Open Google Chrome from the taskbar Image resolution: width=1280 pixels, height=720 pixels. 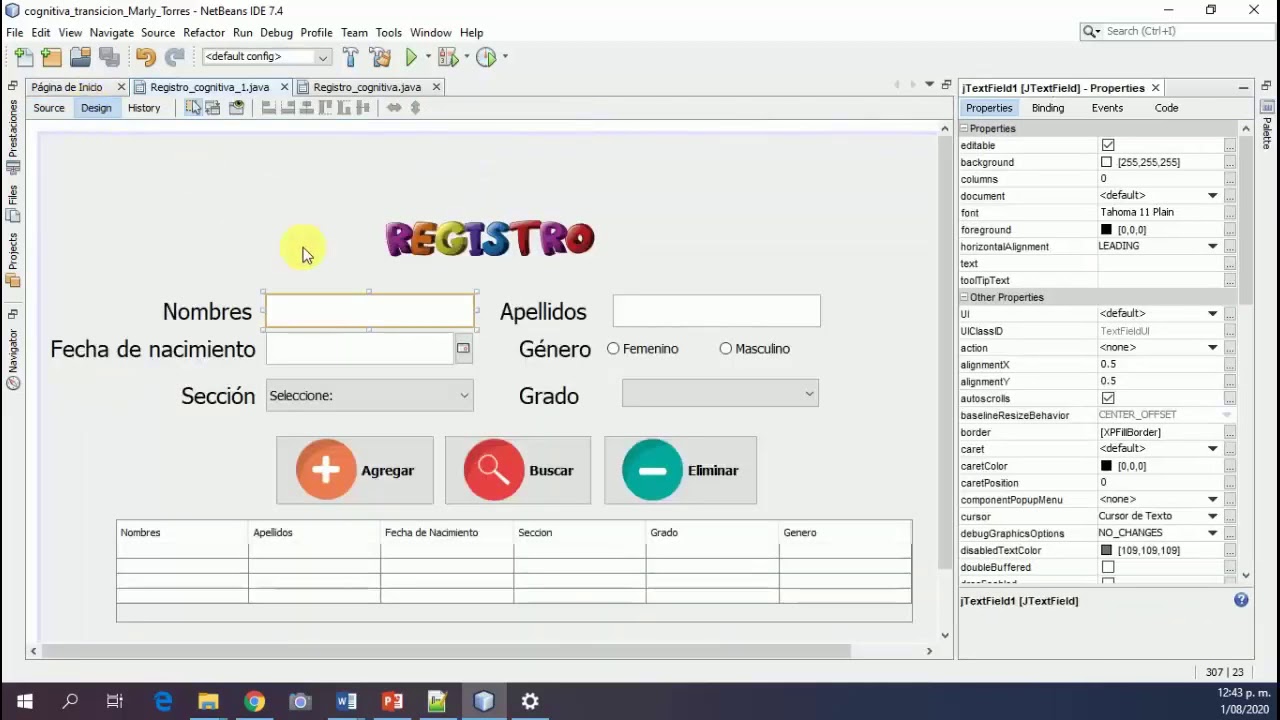coord(254,701)
